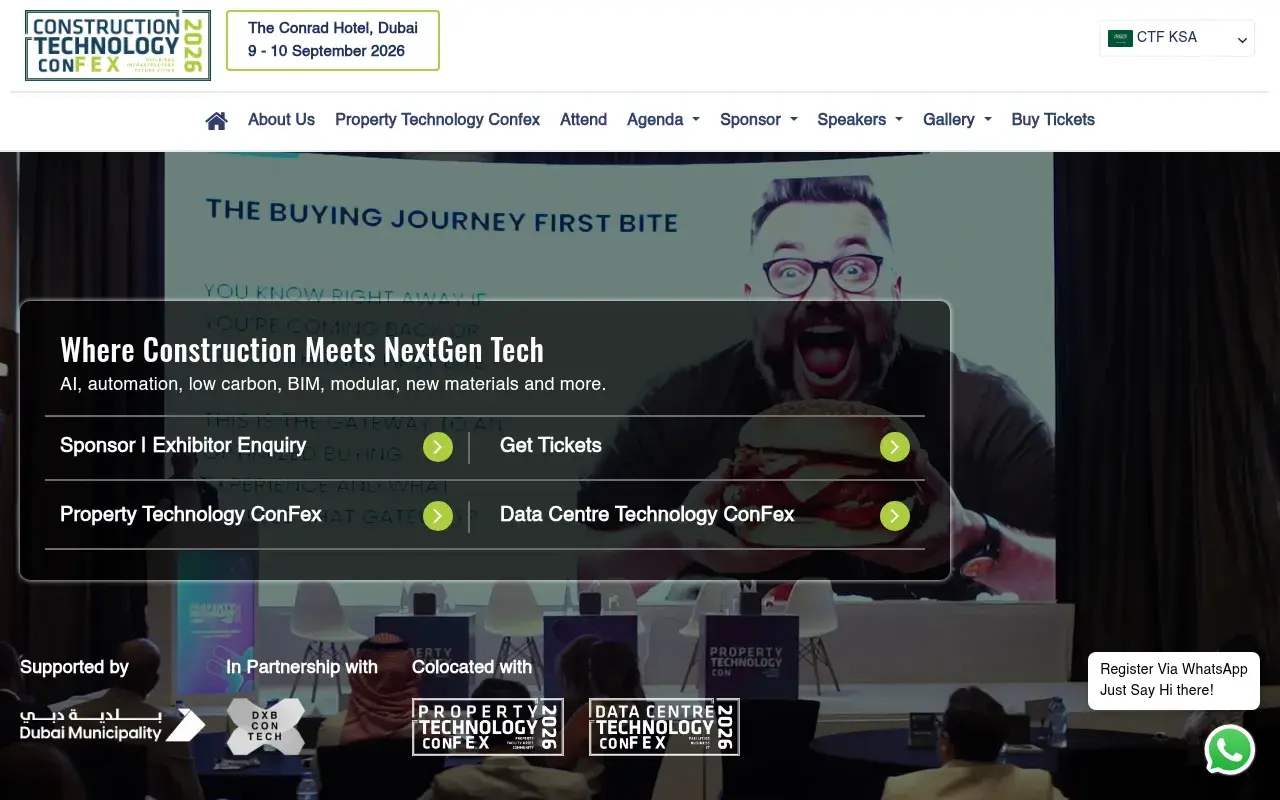The image size is (1280, 800).
Task: Expand the Agenda menu
Action: point(663,120)
